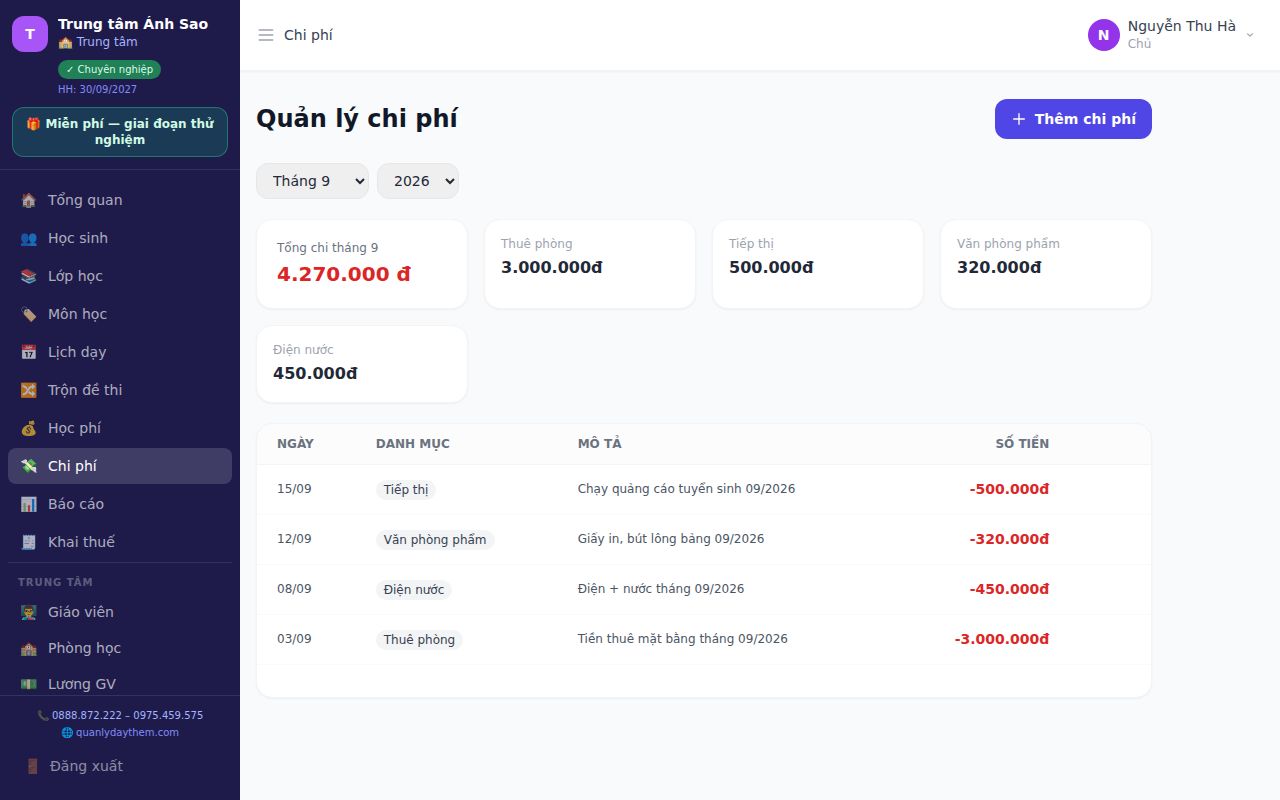
Task: Click the Thêm chi phí button
Action: pos(1073,119)
